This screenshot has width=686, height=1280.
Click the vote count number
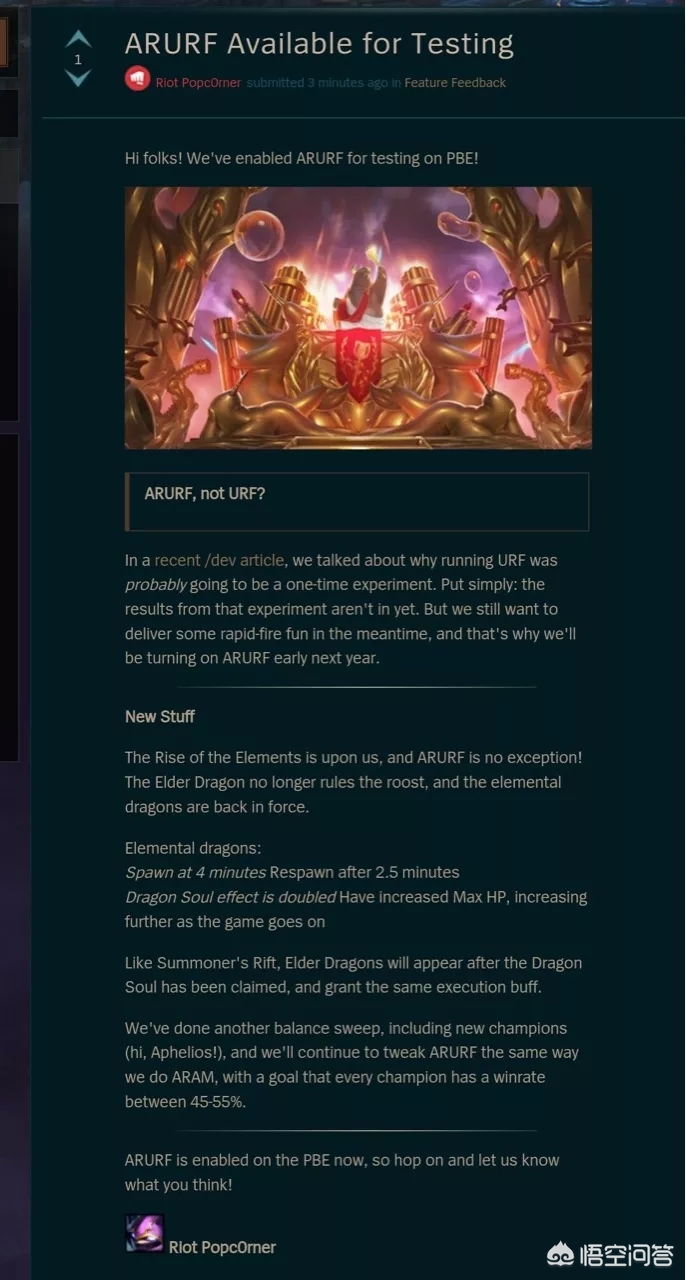point(78,59)
